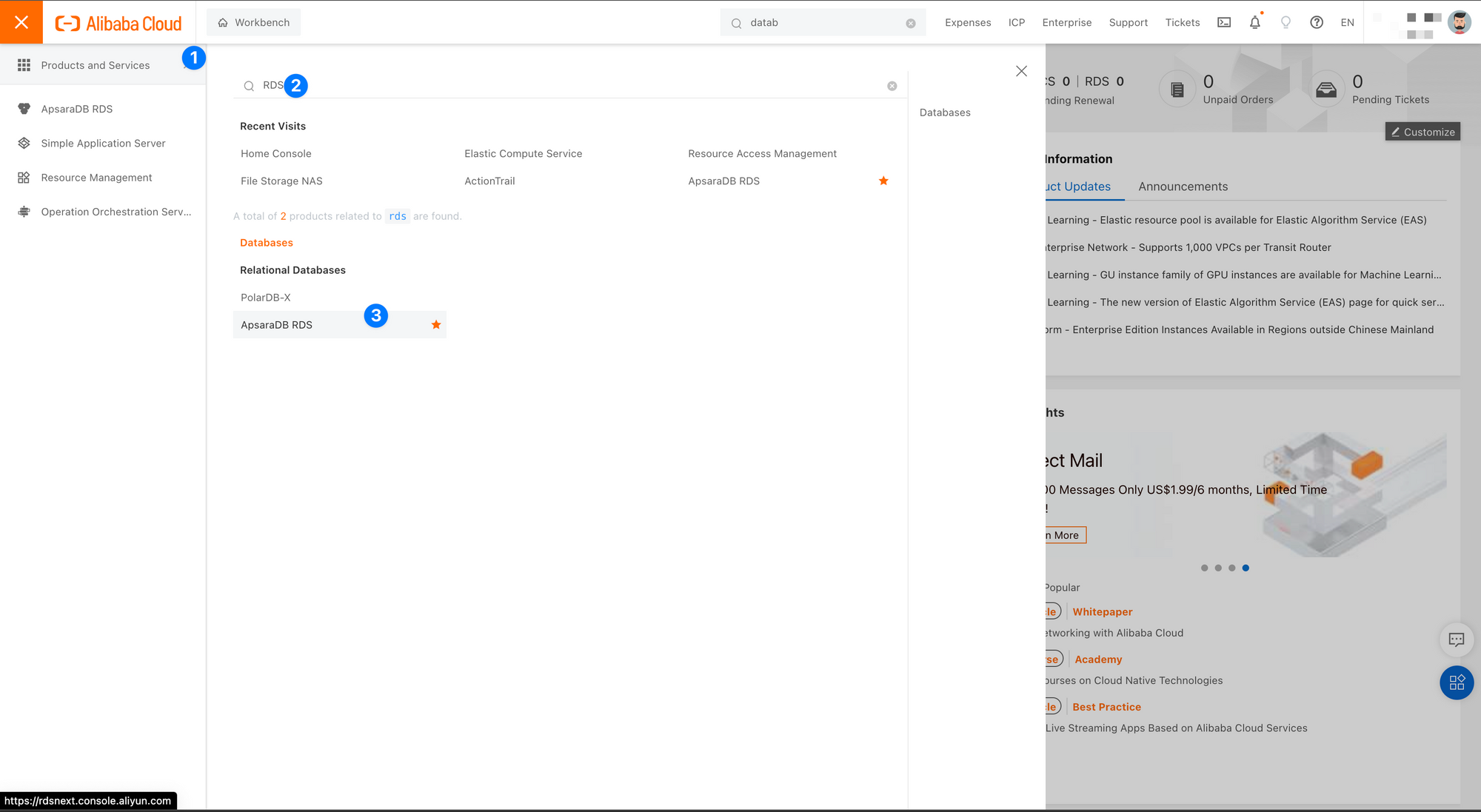The width and height of the screenshot is (1481, 812).
Task: Select the last blue carousel dot
Action: point(1246,568)
